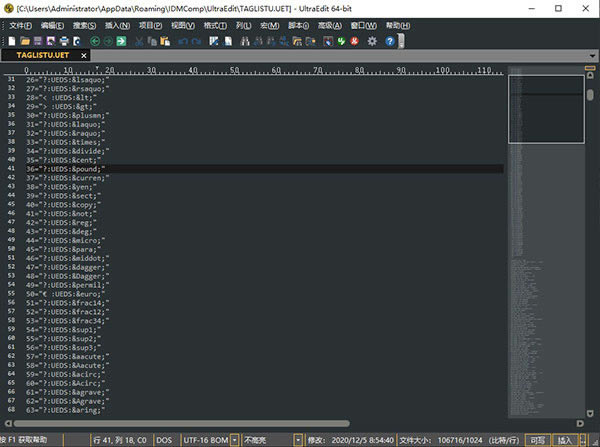Screen dimensions: 600x447
Task: Toggle the 可写 writable status indicator
Action: click(537, 439)
